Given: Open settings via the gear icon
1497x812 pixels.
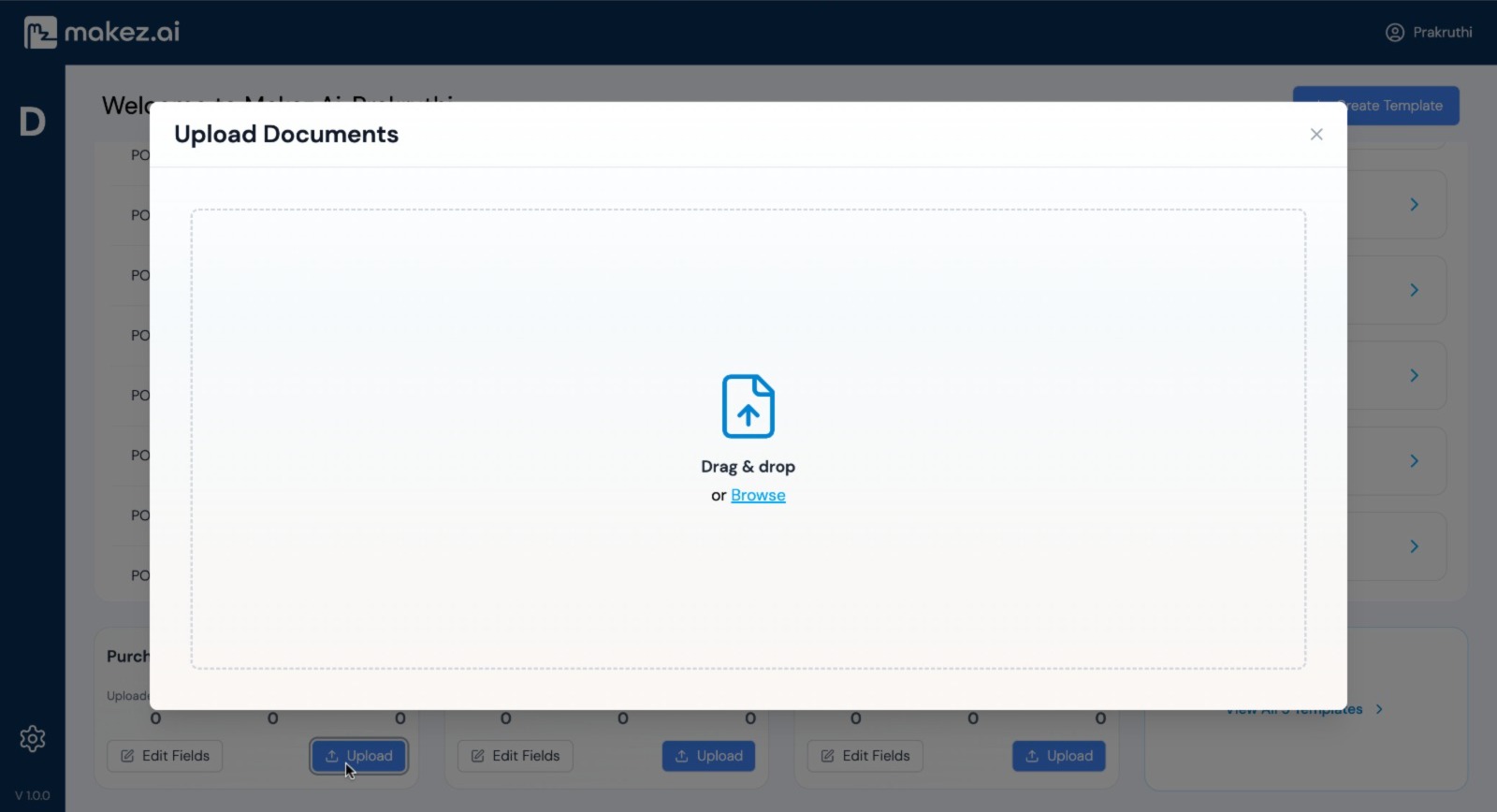Looking at the screenshot, I should click(x=33, y=739).
